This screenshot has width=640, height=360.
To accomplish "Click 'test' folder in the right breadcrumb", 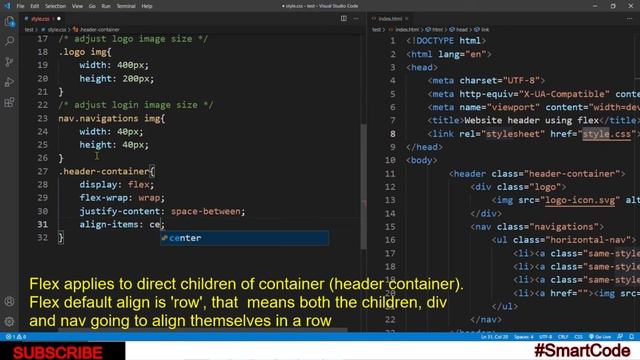I will [x=376, y=30].
